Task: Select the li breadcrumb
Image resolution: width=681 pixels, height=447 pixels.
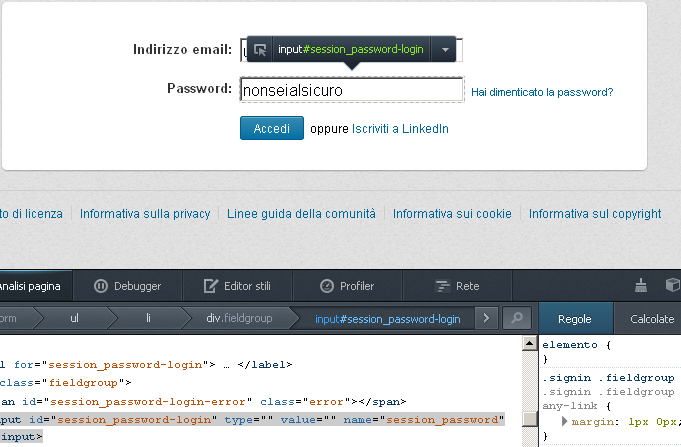Action: click(148, 318)
